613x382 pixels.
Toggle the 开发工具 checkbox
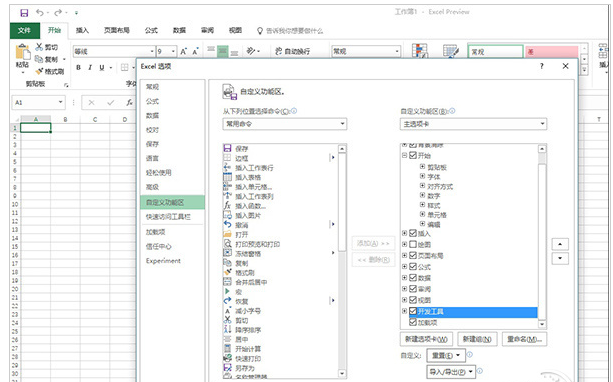(x=413, y=311)
